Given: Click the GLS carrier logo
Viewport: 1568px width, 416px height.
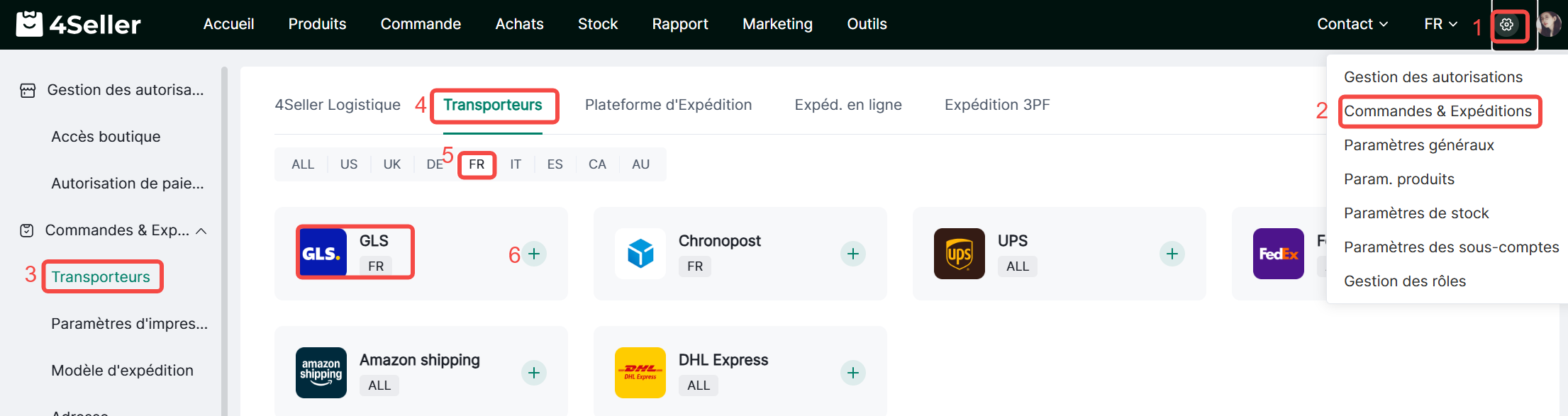Looking at the screenshot, I should (x=323, y=253).
